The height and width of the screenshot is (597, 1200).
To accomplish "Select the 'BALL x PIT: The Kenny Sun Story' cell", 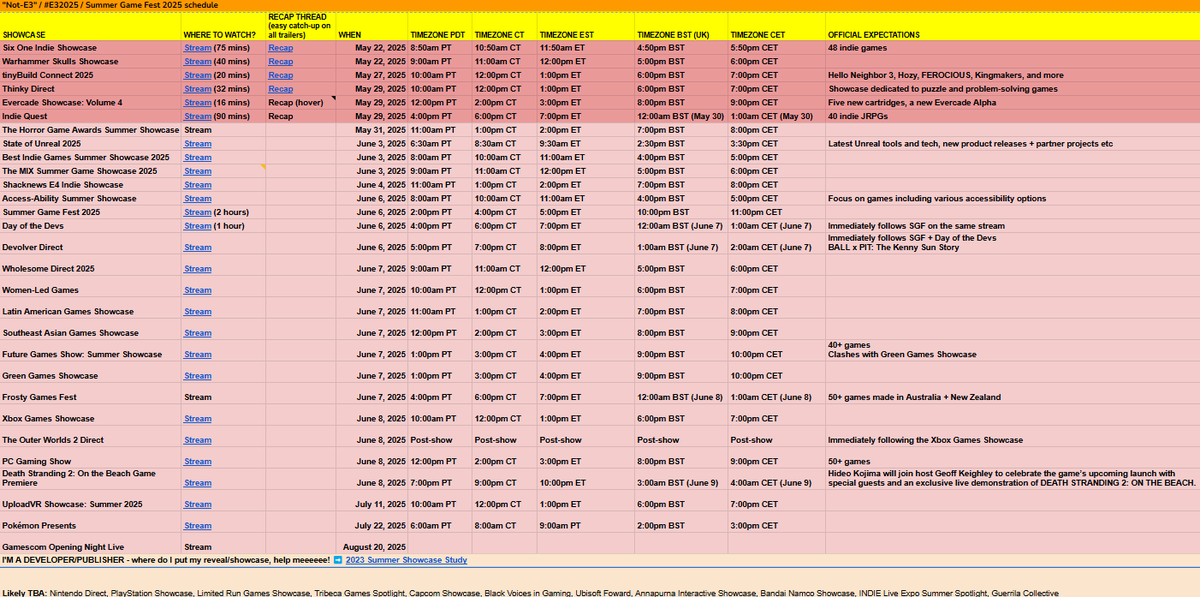I will click(1012, 244).
